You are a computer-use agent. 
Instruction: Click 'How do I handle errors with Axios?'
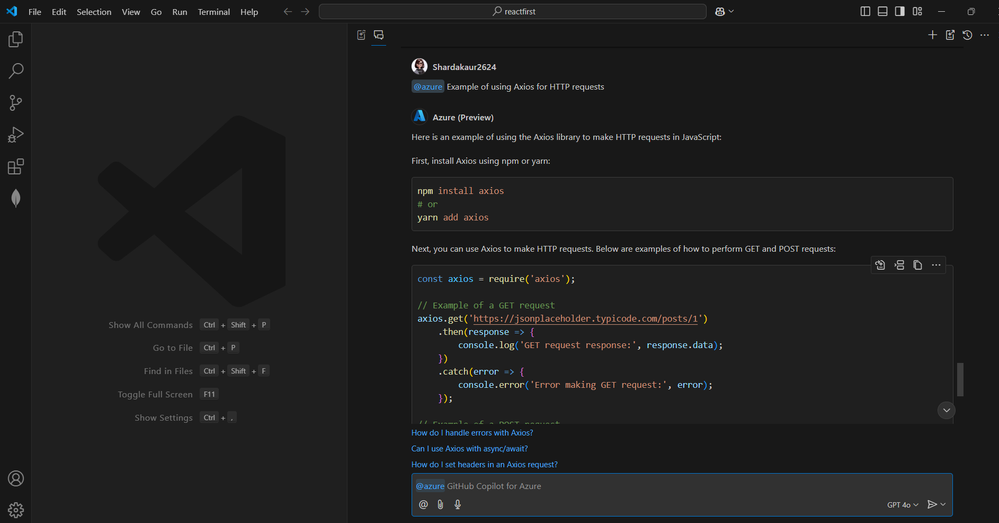472,433
